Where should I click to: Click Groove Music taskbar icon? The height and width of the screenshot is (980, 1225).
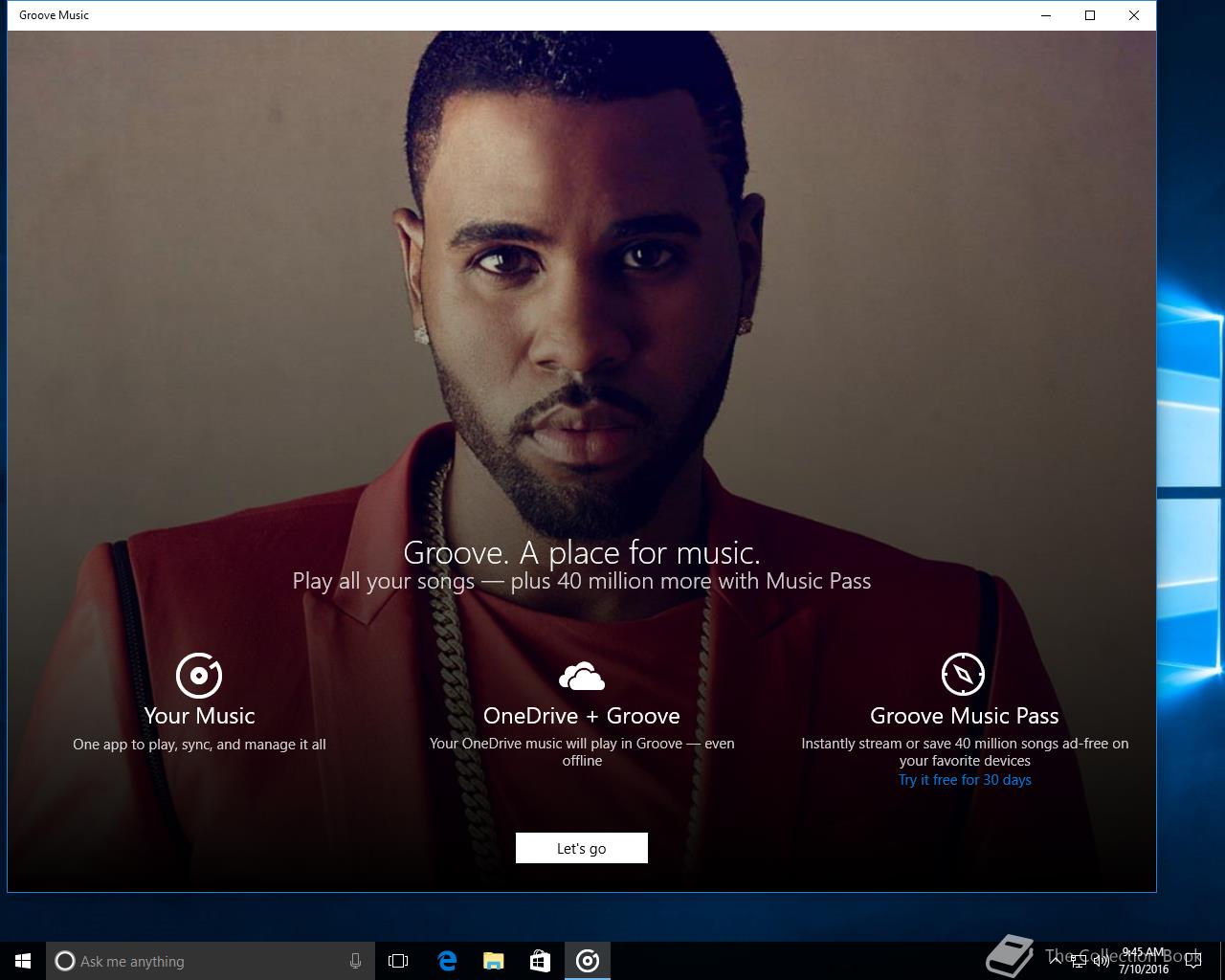[588, 961]
